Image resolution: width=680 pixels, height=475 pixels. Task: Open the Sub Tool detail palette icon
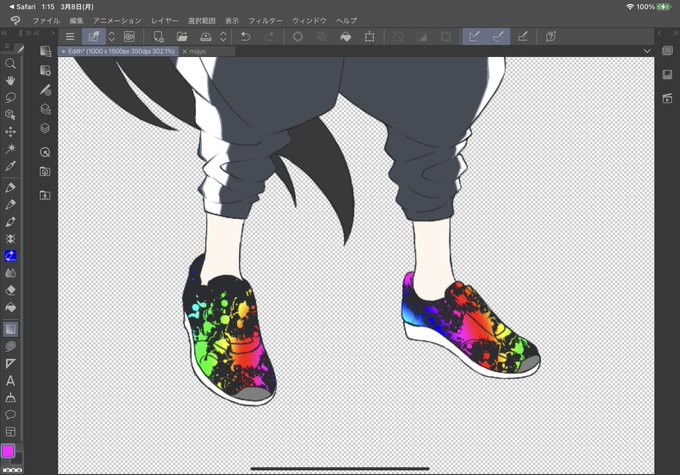click(45, 70)
